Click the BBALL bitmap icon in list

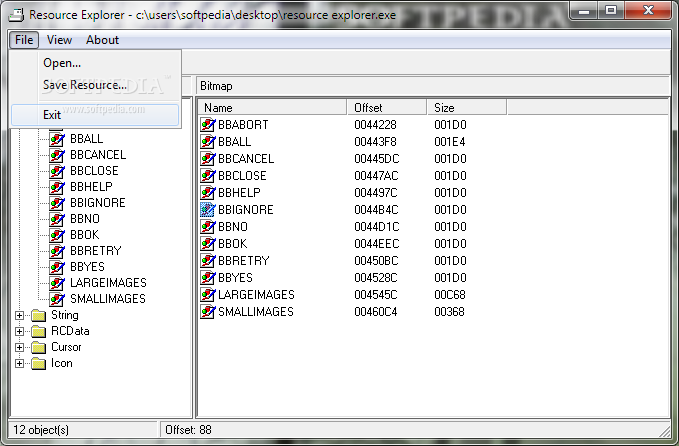click(208, 142)
